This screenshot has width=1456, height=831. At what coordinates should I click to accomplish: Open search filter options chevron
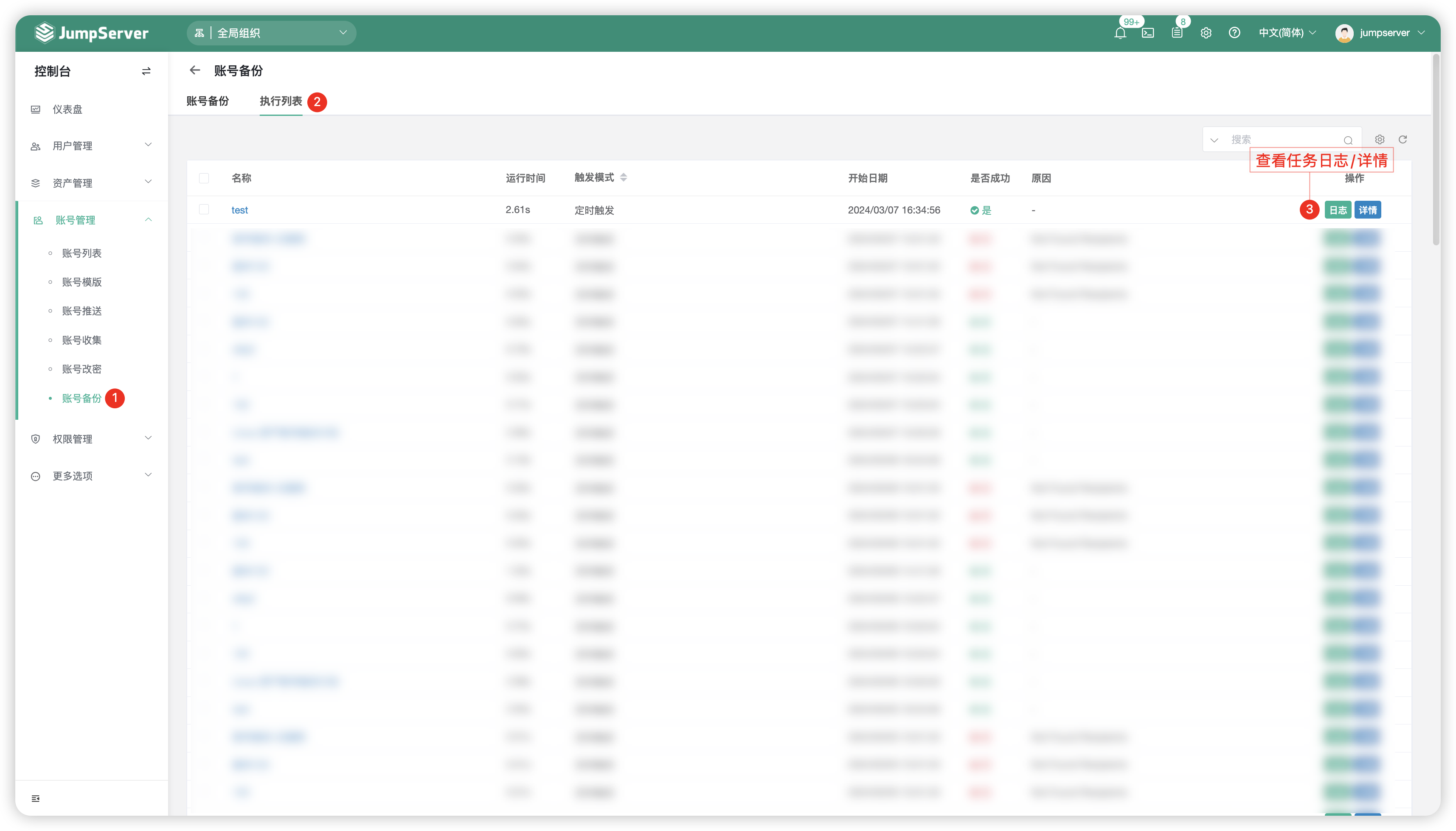point(1214,140)
